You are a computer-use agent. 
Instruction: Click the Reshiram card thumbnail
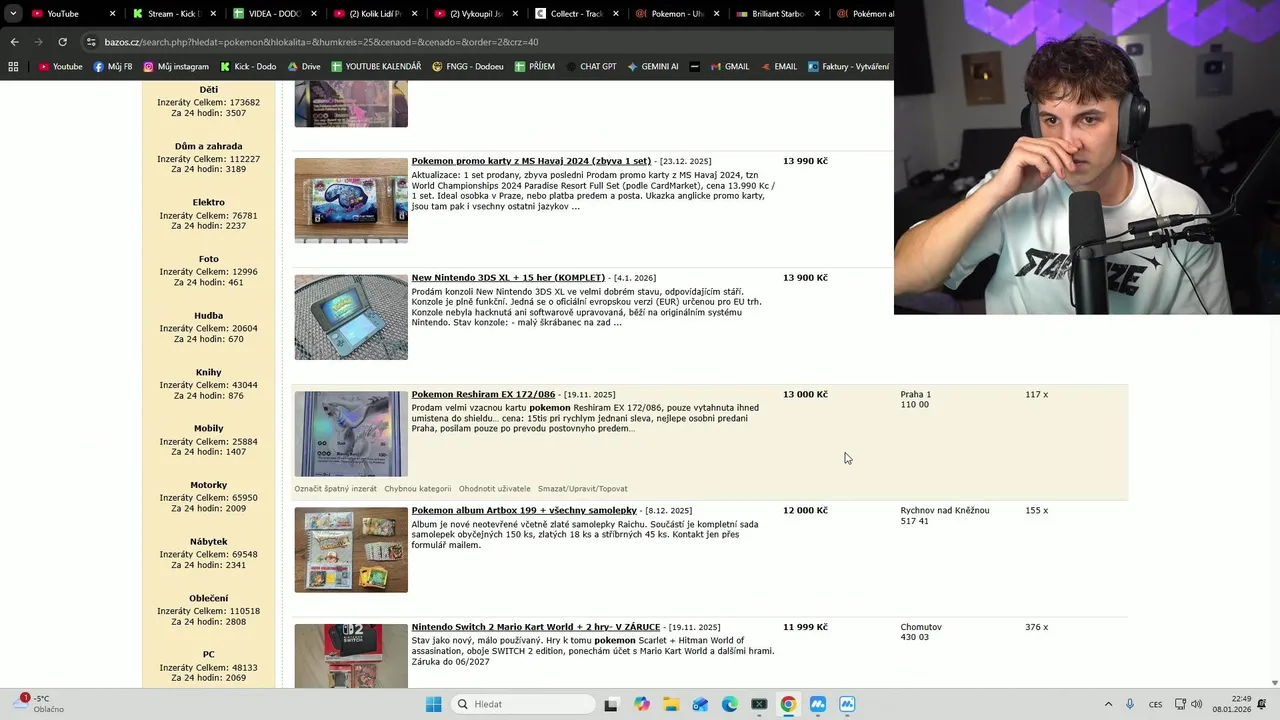pyautogui.click(x=351, y=434)
